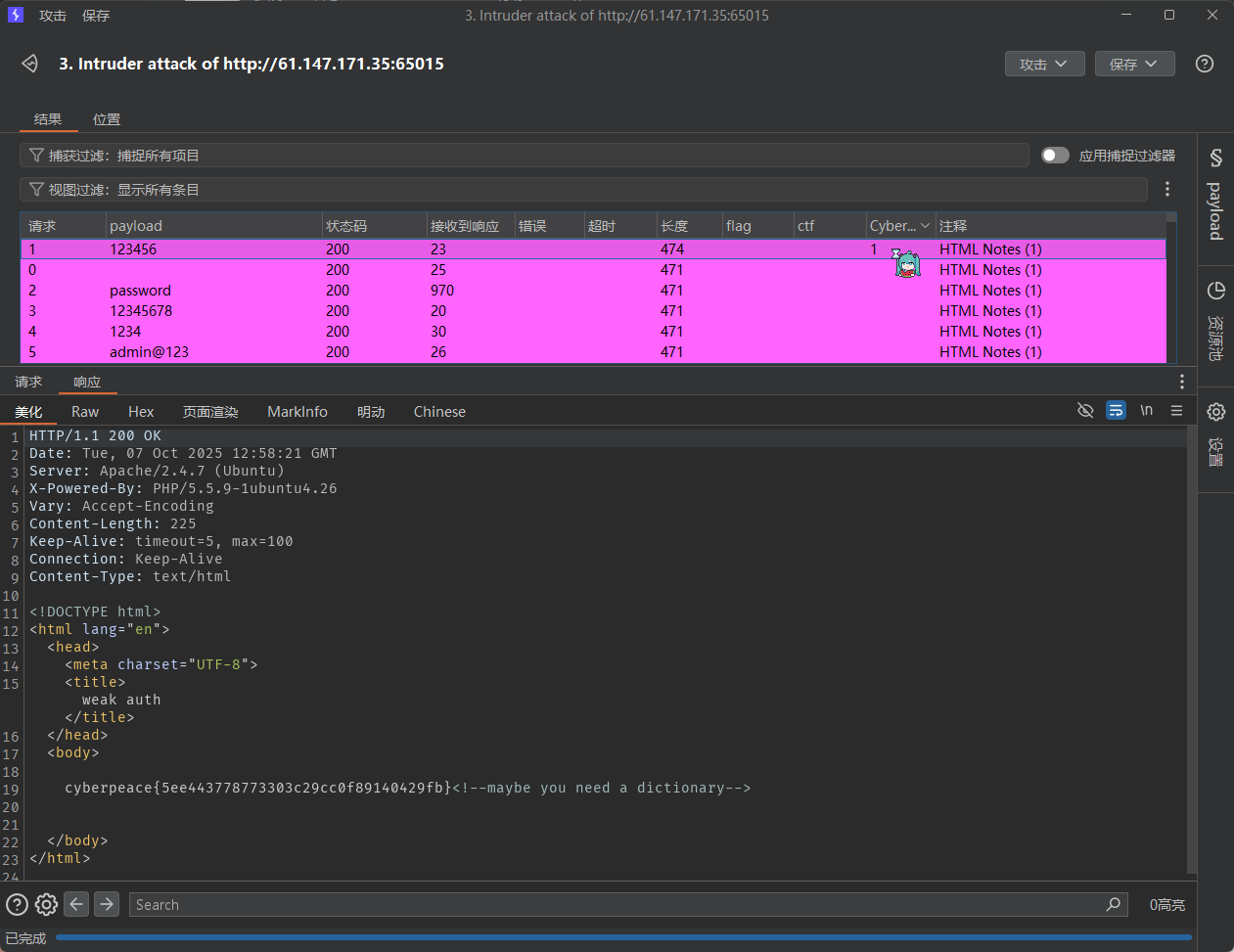Disable the word wrap toggle in response view

tap(1116, 411)
